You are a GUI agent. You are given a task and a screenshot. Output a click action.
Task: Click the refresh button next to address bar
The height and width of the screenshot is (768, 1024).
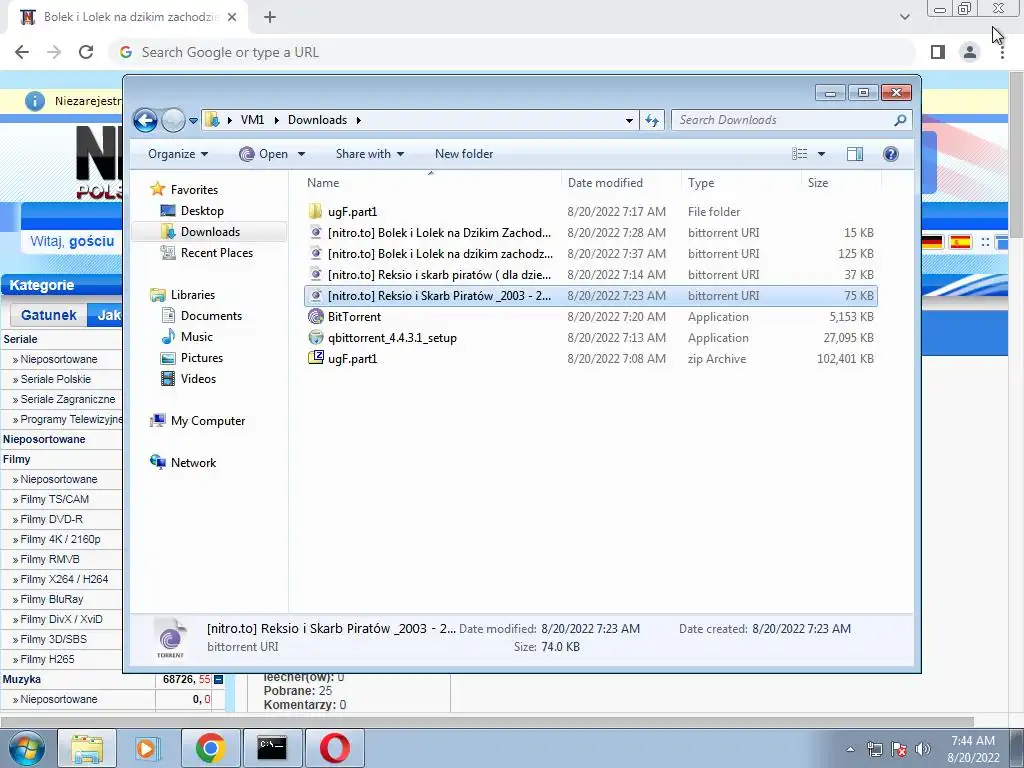coord(652,120)
